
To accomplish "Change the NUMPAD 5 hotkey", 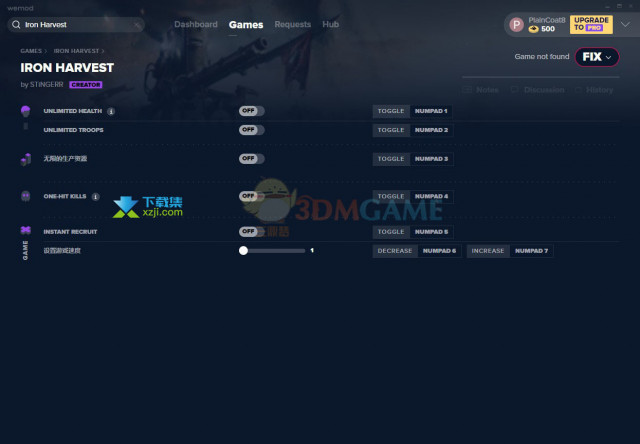I will coord(431,232).
